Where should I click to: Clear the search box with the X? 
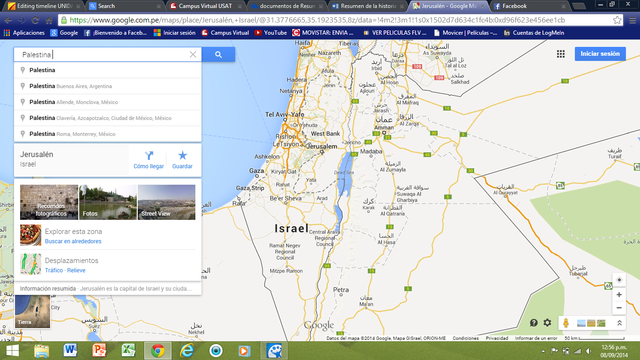(193, 54)
